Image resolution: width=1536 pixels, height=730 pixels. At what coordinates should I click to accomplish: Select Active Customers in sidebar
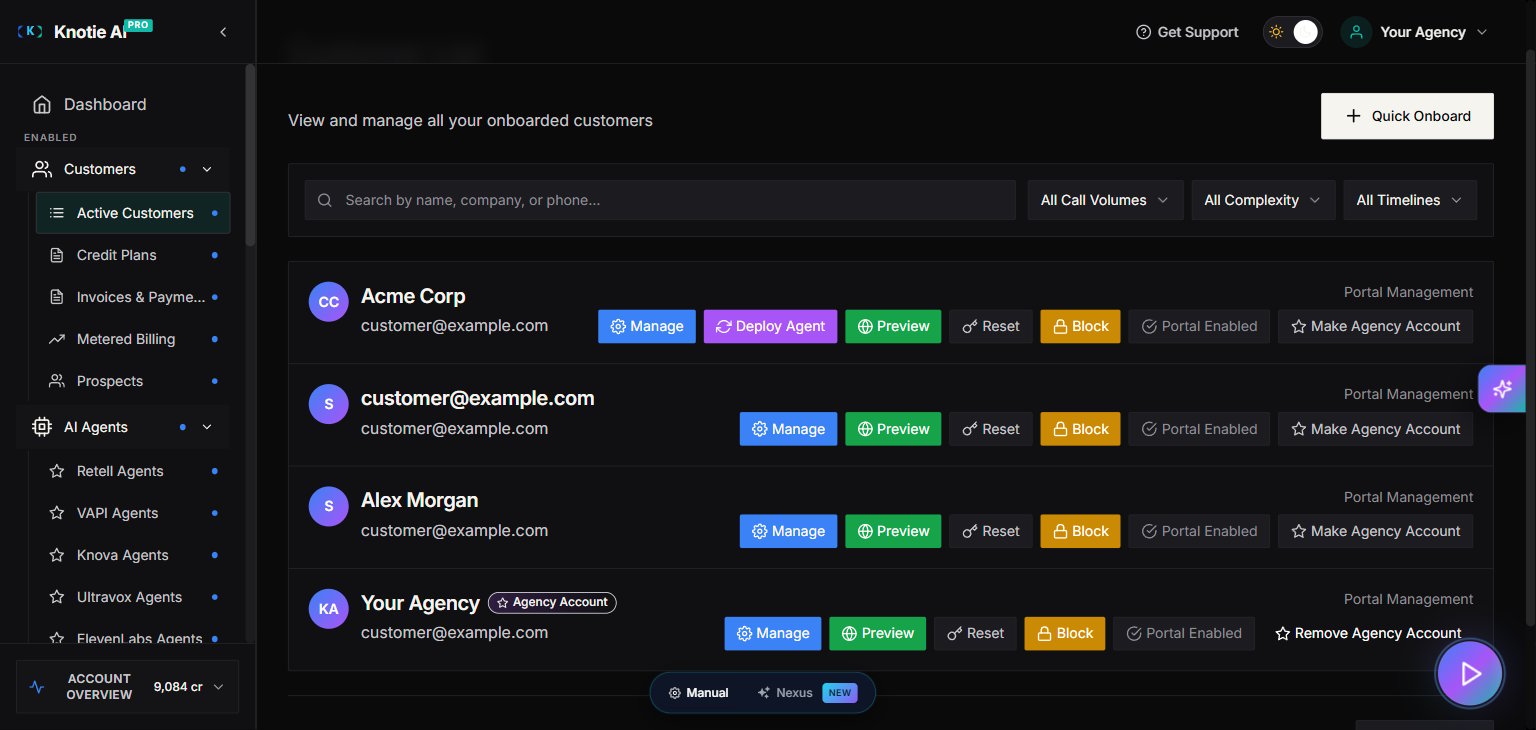[133, 213]
